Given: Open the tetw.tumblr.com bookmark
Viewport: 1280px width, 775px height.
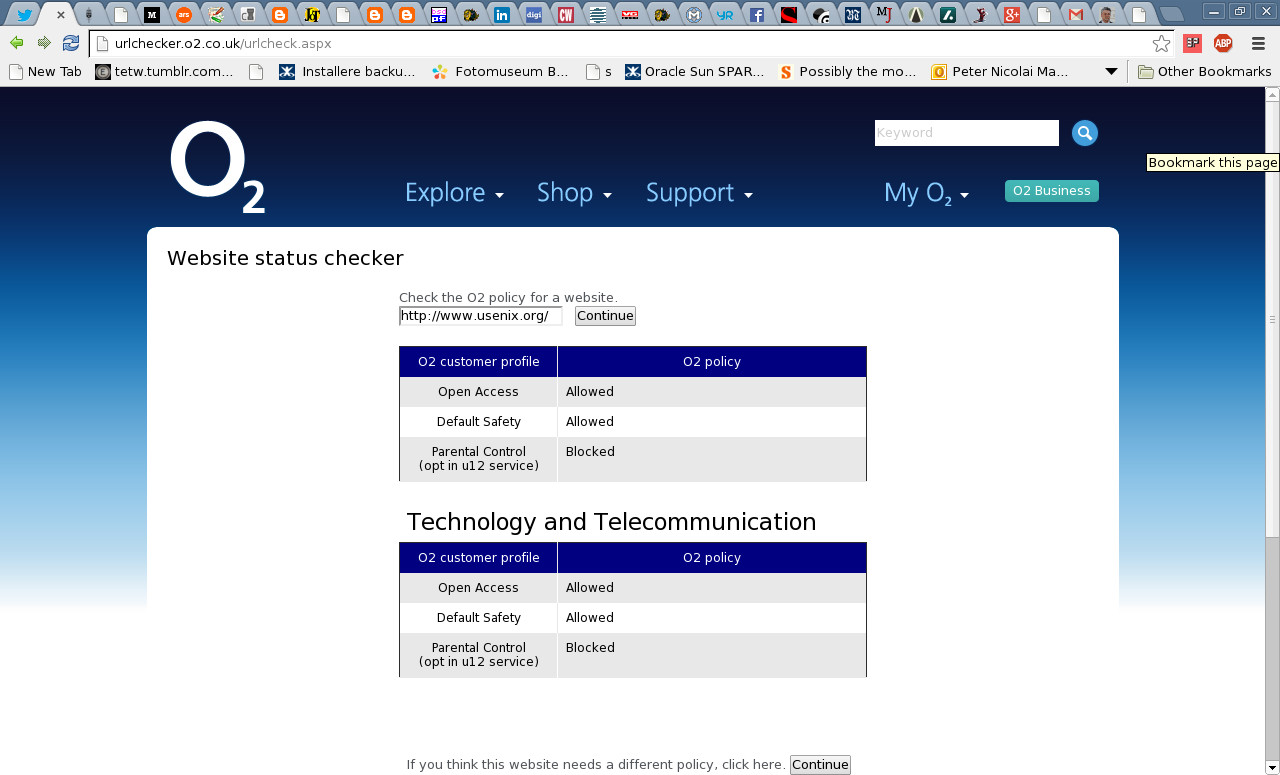Looking at the screenshot, I should tap(164, 72).
